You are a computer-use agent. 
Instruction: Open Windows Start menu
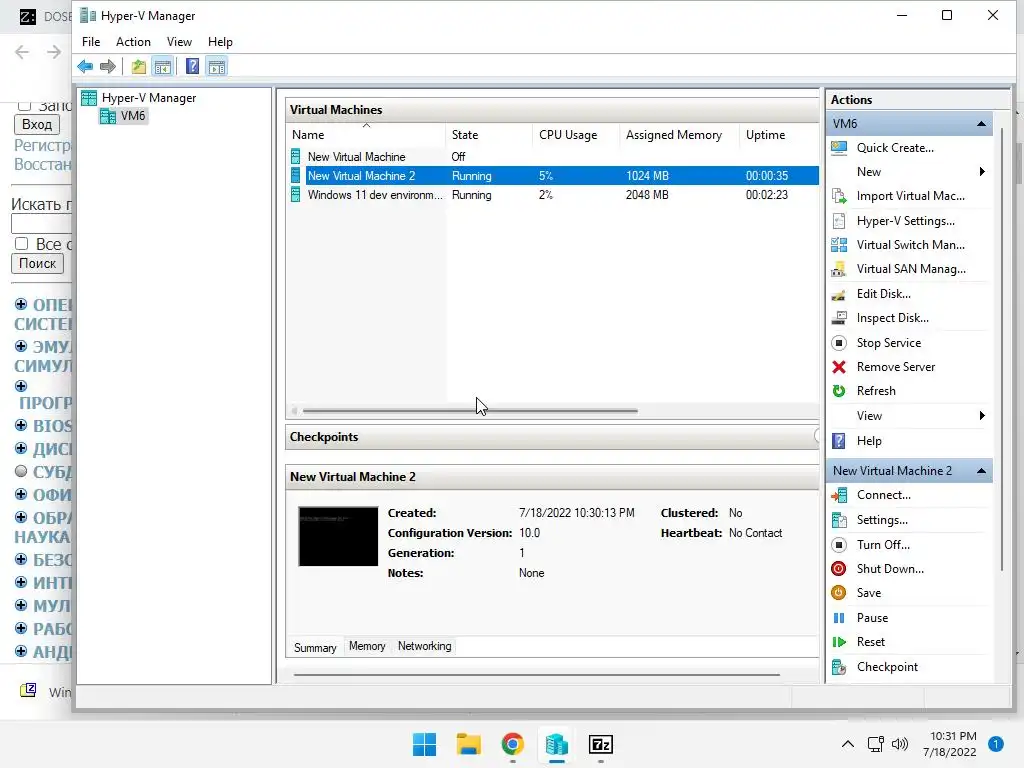(x=424, y=744)
